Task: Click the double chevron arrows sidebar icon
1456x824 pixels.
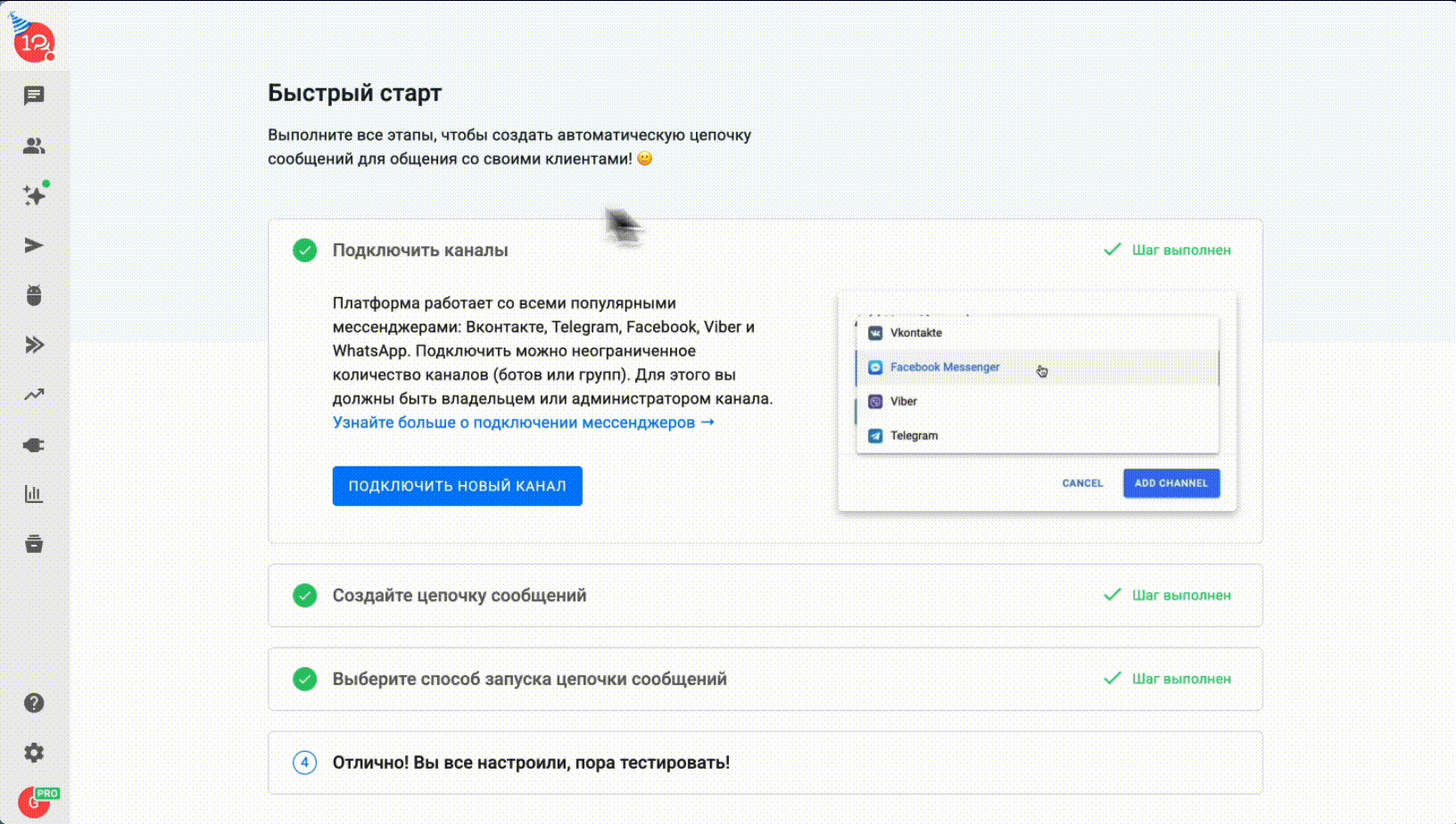Action: pos(34,345)
